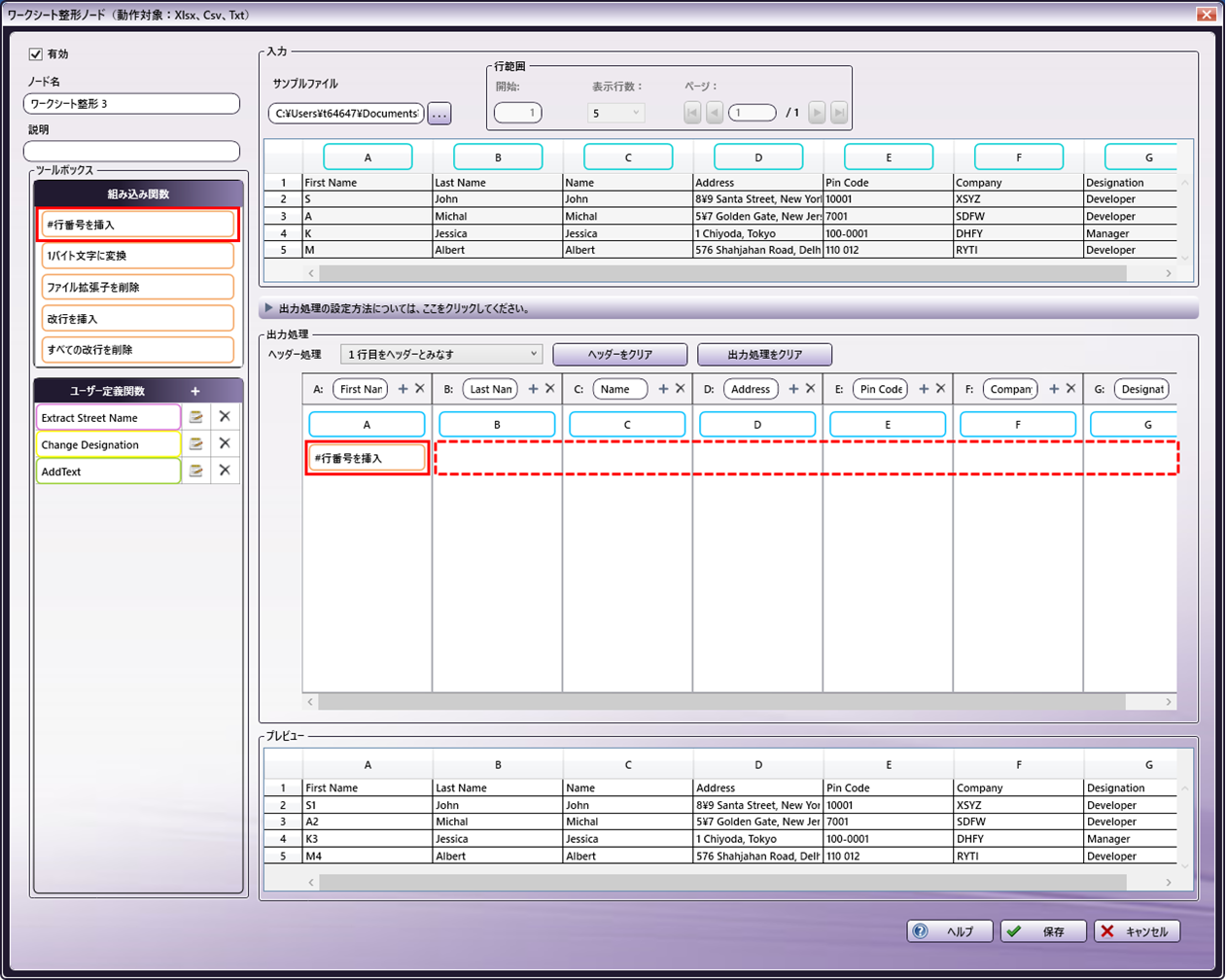Edit the Change Designation function
1227x980 pixels.
click(x=196, y=444)
